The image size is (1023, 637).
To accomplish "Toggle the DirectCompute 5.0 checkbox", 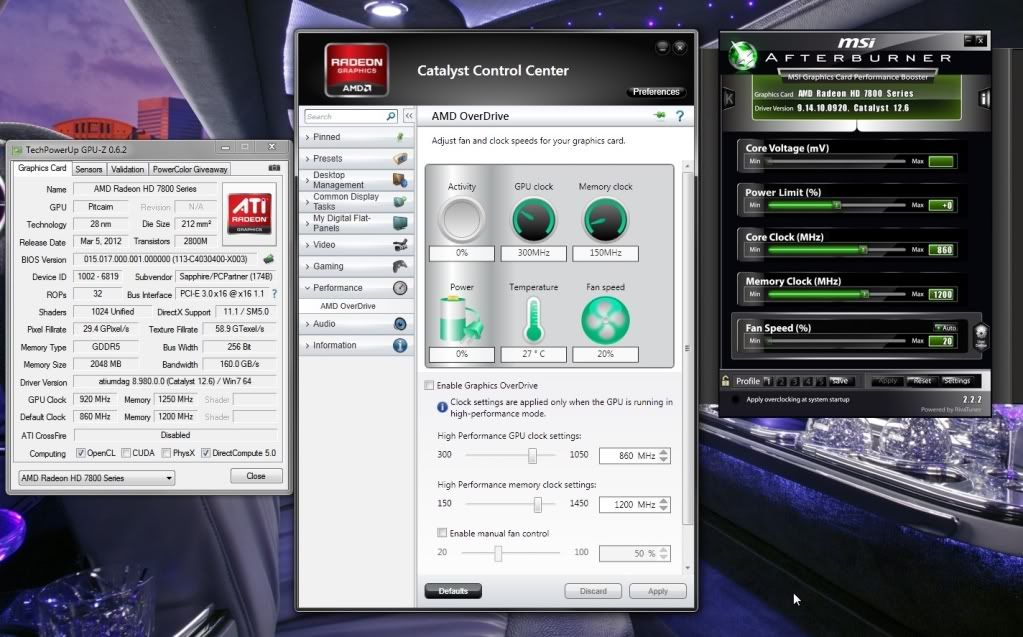I will (206, 453).
